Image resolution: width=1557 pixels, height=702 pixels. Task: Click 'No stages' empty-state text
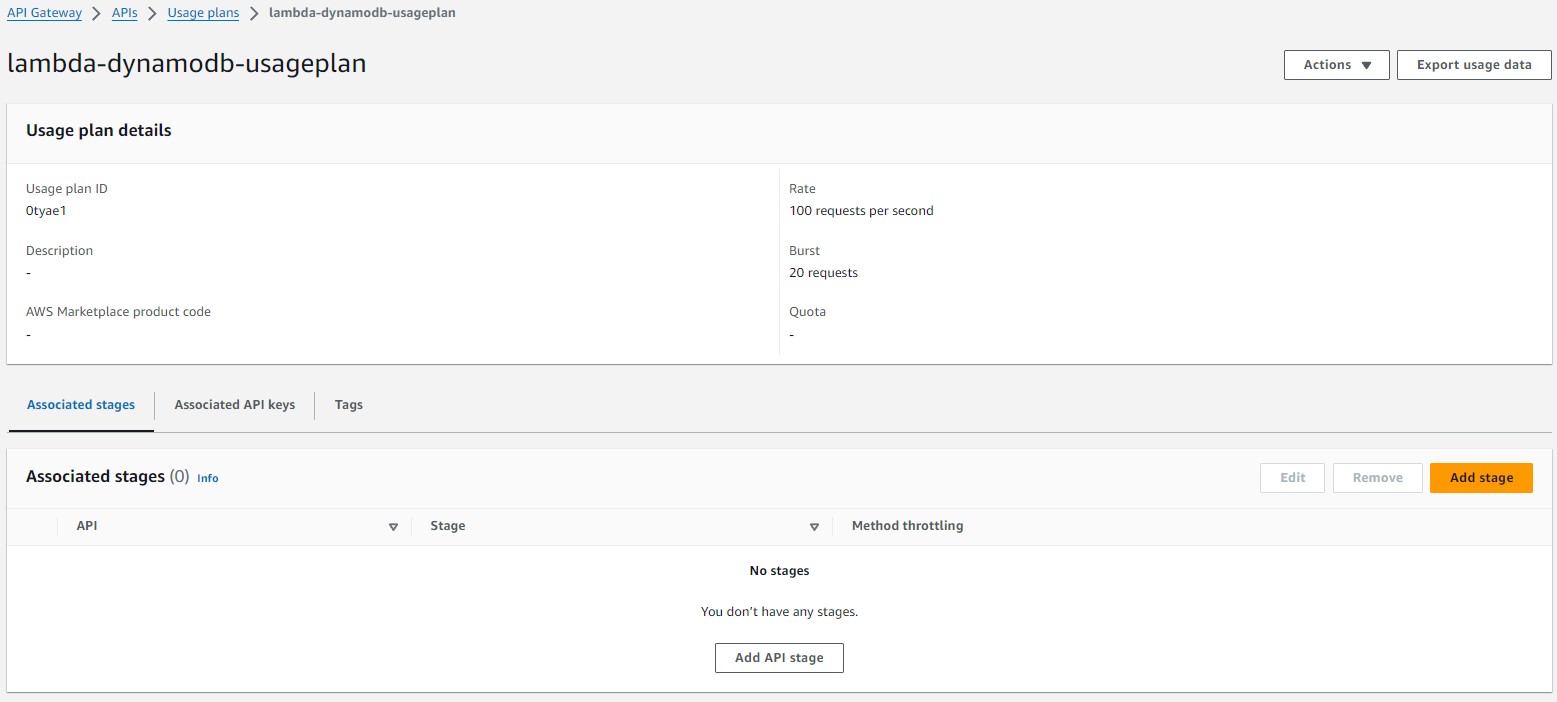coord(779,571)
